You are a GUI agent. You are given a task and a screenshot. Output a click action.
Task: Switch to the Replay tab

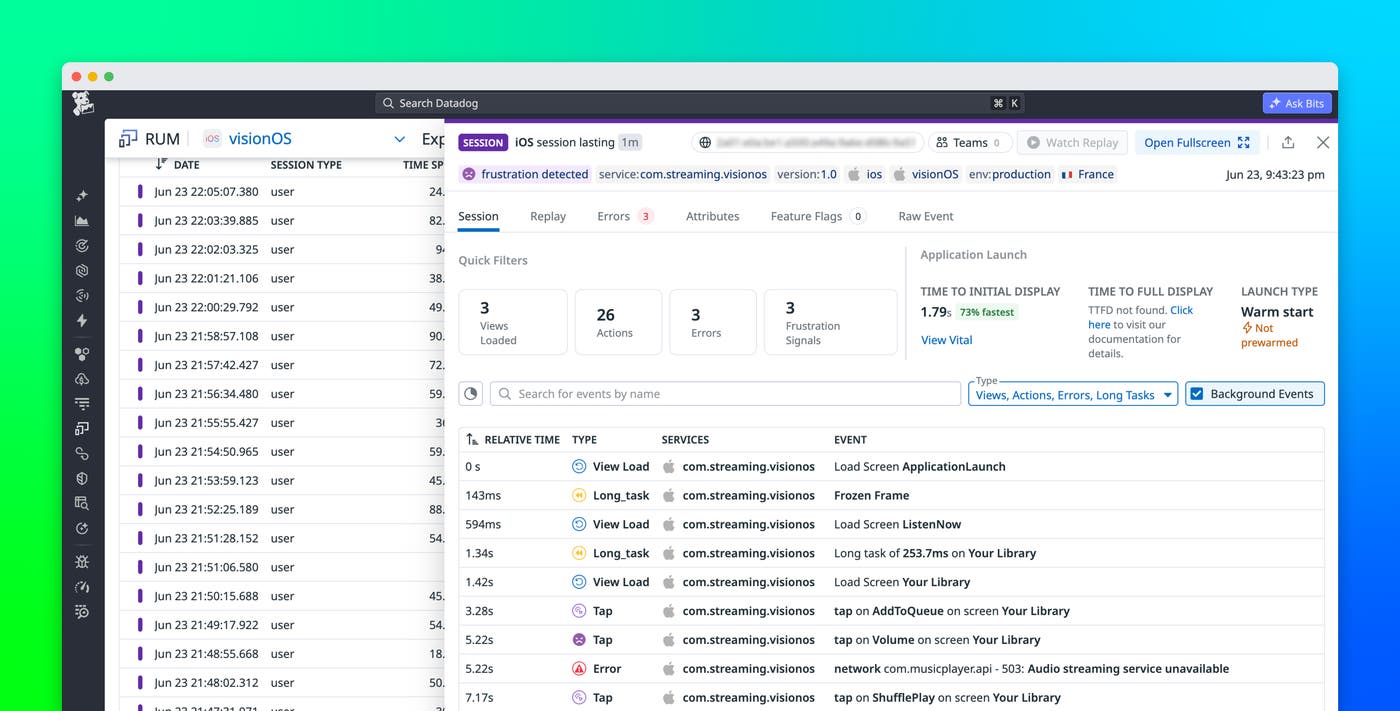(x=548, y=216)
